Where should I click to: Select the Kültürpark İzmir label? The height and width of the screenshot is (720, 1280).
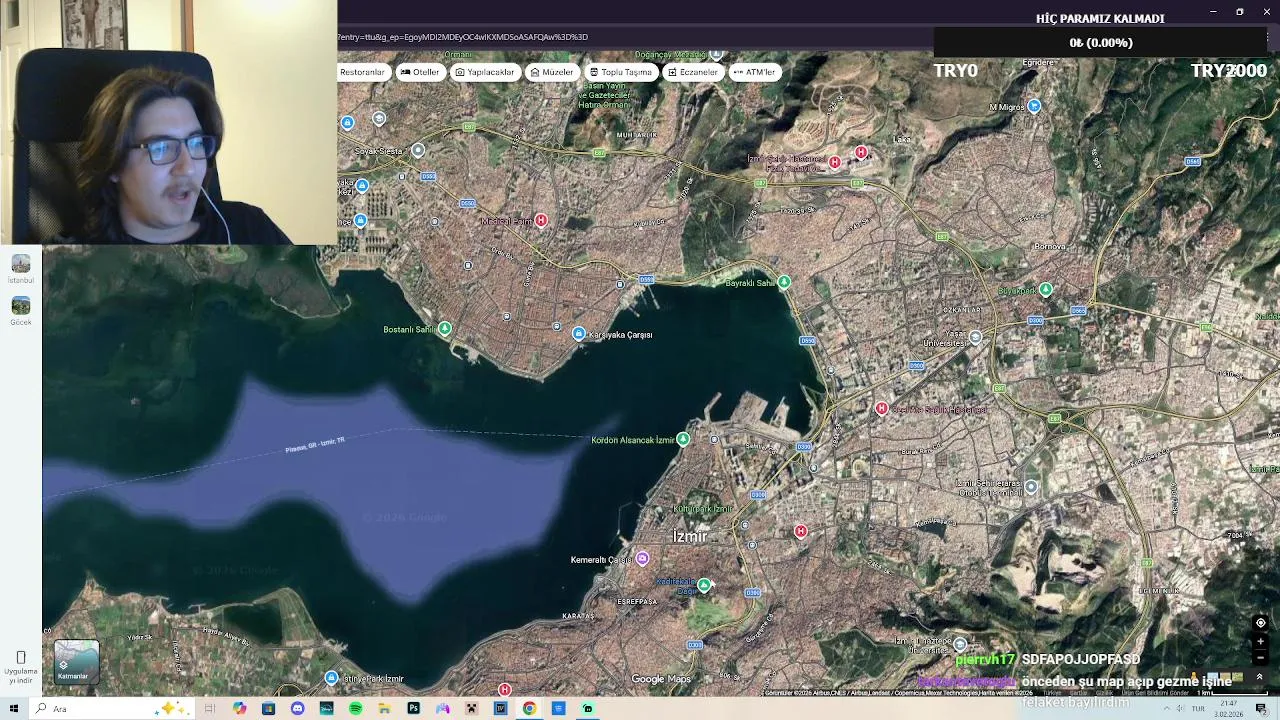[x=702, y=509]
